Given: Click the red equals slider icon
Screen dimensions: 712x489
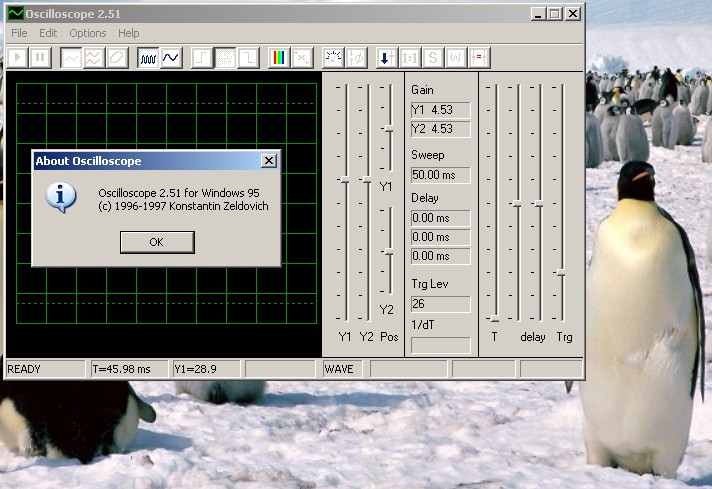Looking at the screenshot, I should point(479,58).
